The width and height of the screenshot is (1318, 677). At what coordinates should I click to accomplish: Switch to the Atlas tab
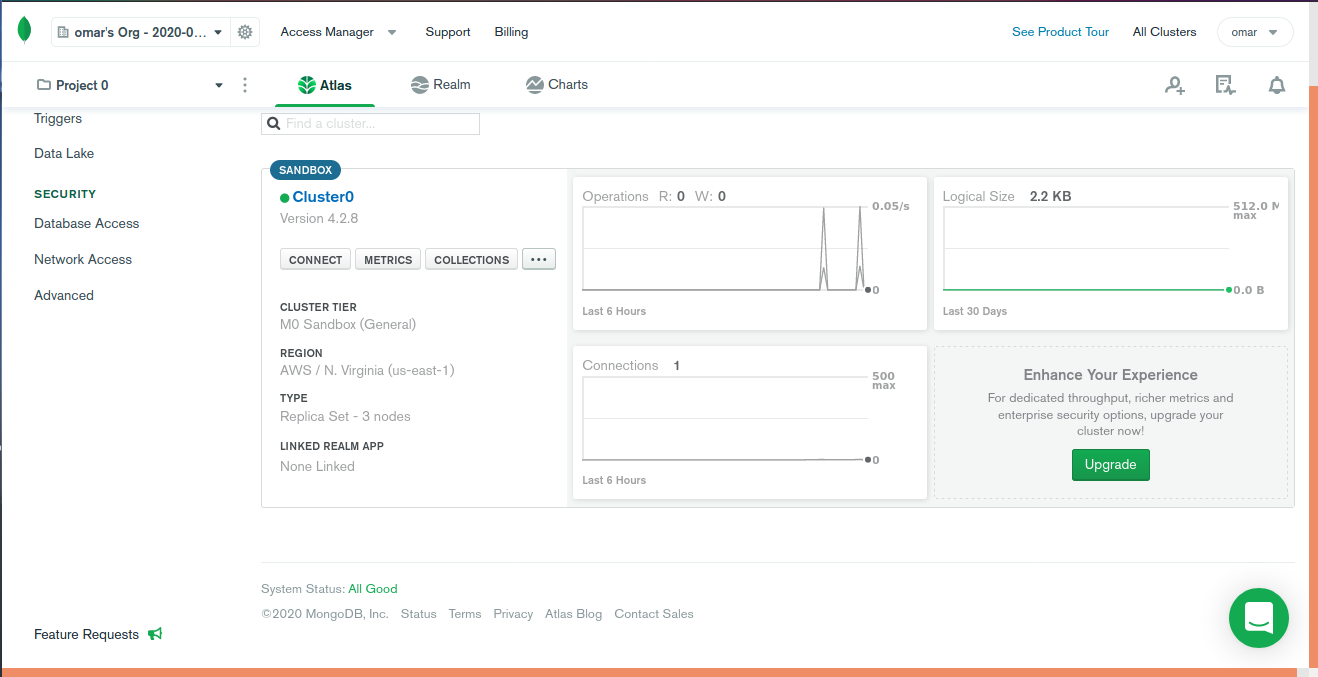pos(325,85)
